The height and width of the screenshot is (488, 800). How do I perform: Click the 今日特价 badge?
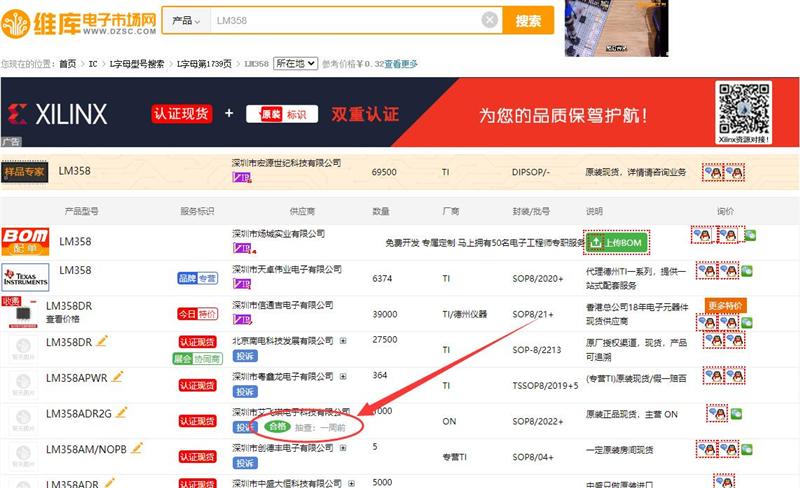click(x=197, y=314)
